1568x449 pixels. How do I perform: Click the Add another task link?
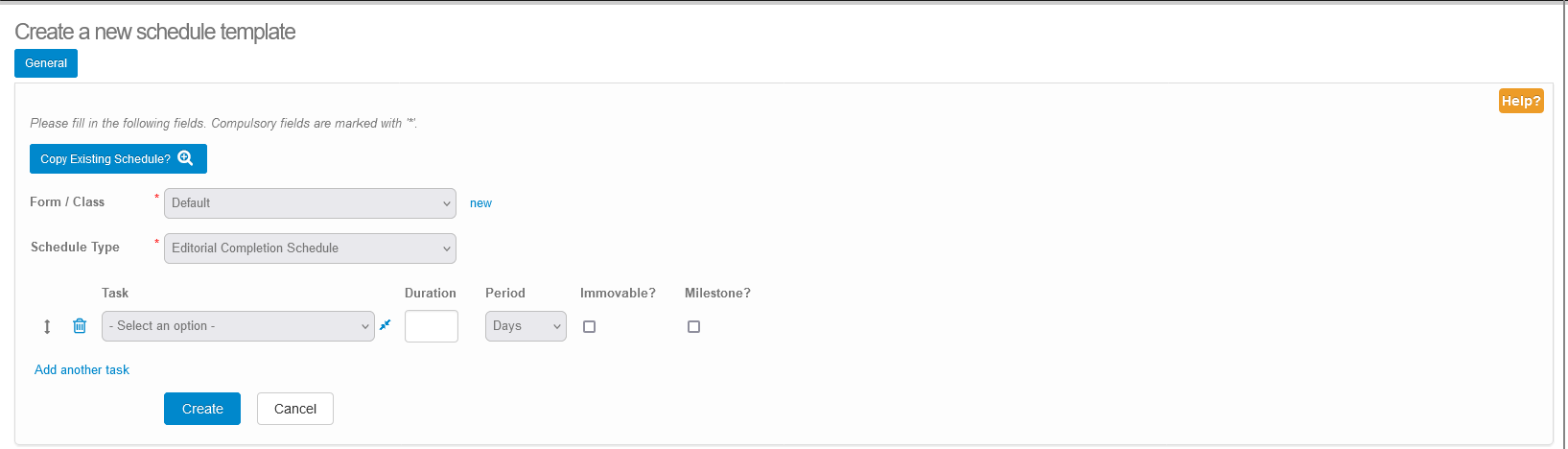pyautogui.click(x=82, y=369)
